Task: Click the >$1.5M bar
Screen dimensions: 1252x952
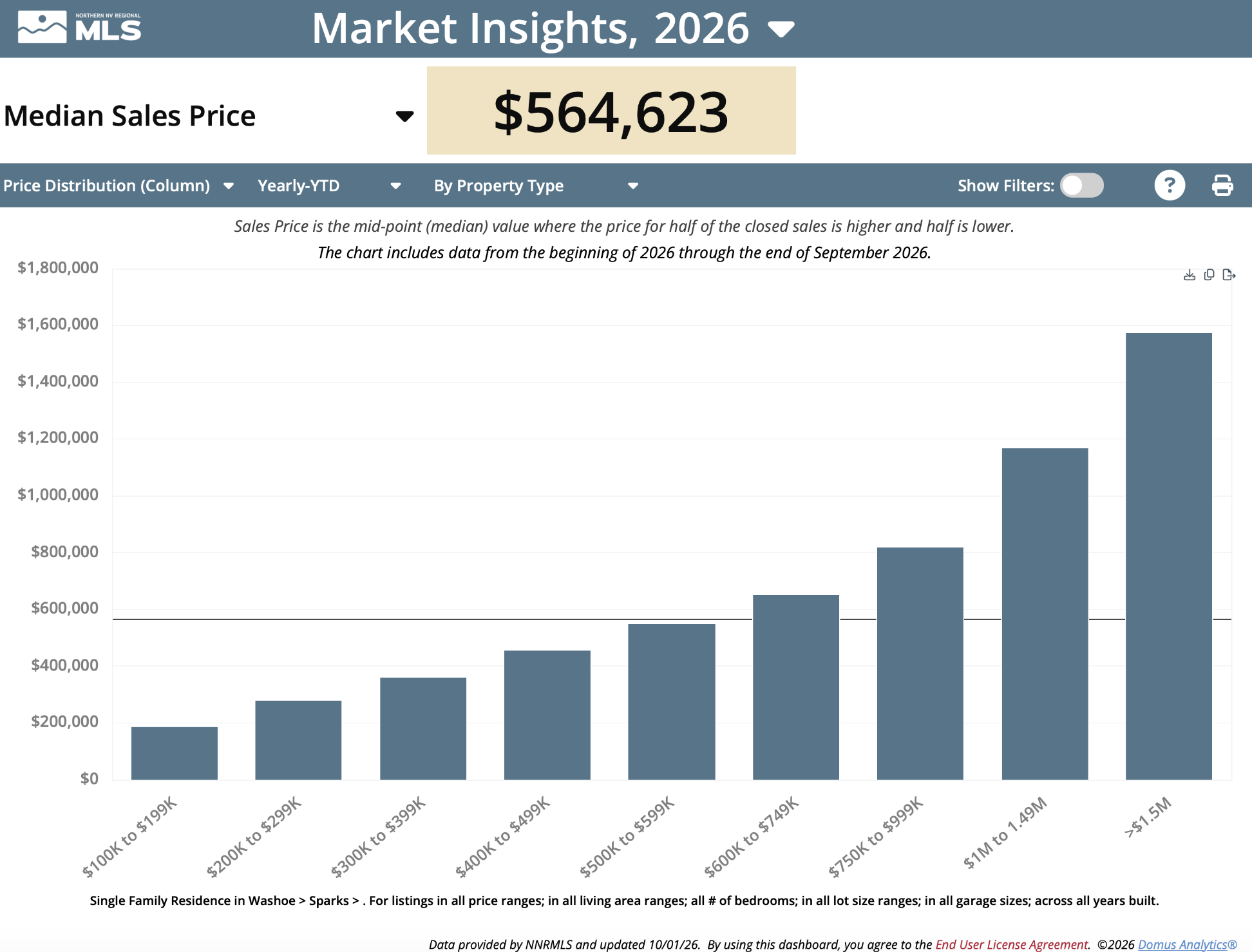Action: [1169, 557]
